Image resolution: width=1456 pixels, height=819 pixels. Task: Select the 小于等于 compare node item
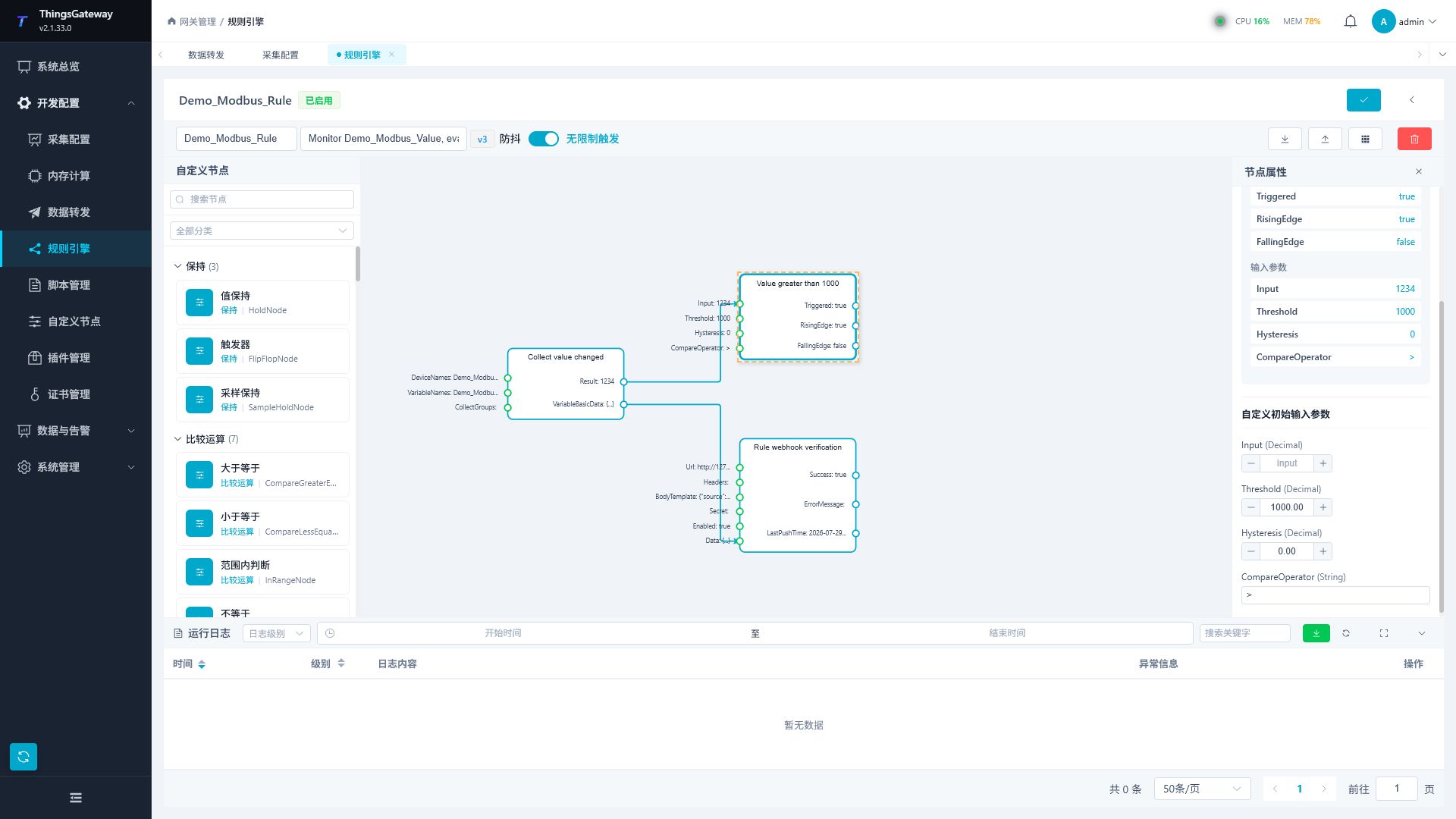262,523
